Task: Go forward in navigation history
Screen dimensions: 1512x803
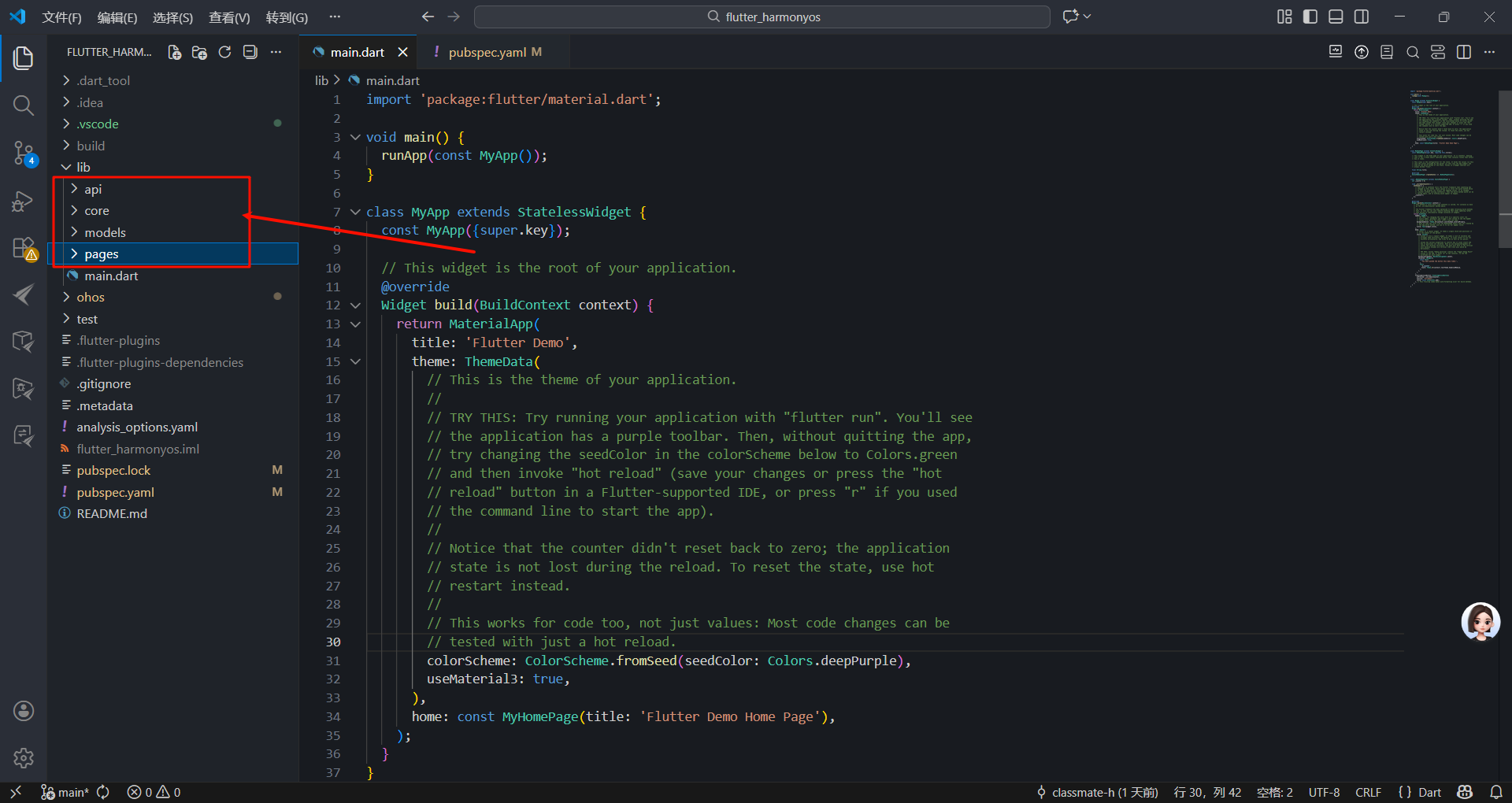Action: (x=454, y=17)
